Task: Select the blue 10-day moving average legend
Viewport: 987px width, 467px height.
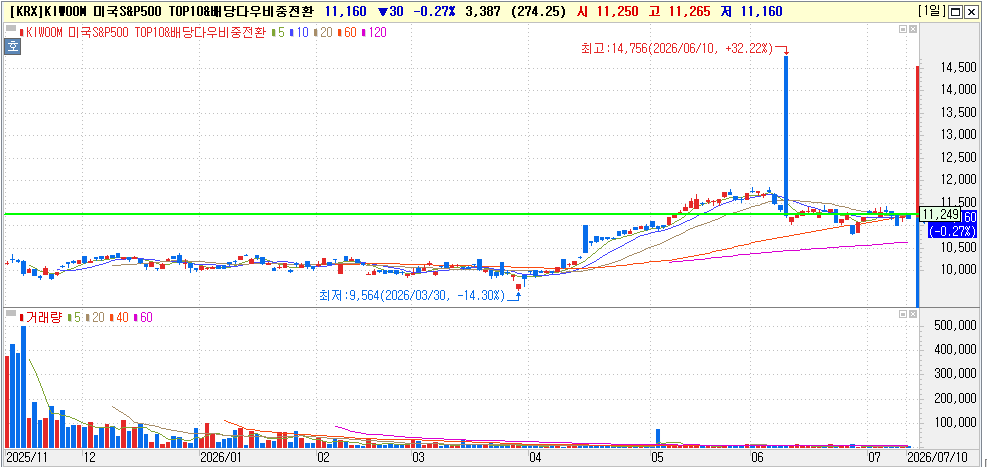Action: pos(298,32)
